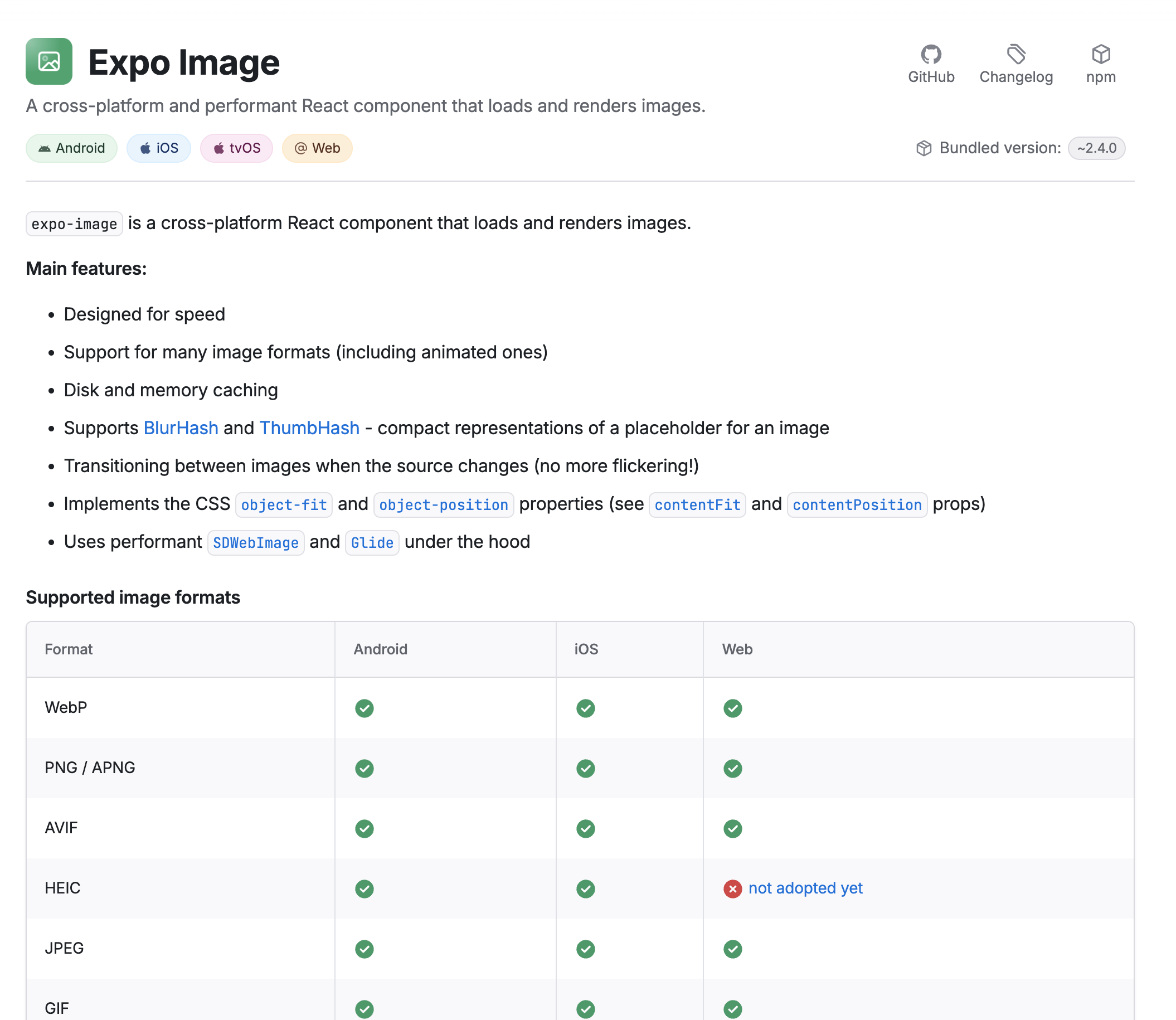Open the SDWebImage library link
This screenshot has height=1020, width=1176.
coord(256,543)
